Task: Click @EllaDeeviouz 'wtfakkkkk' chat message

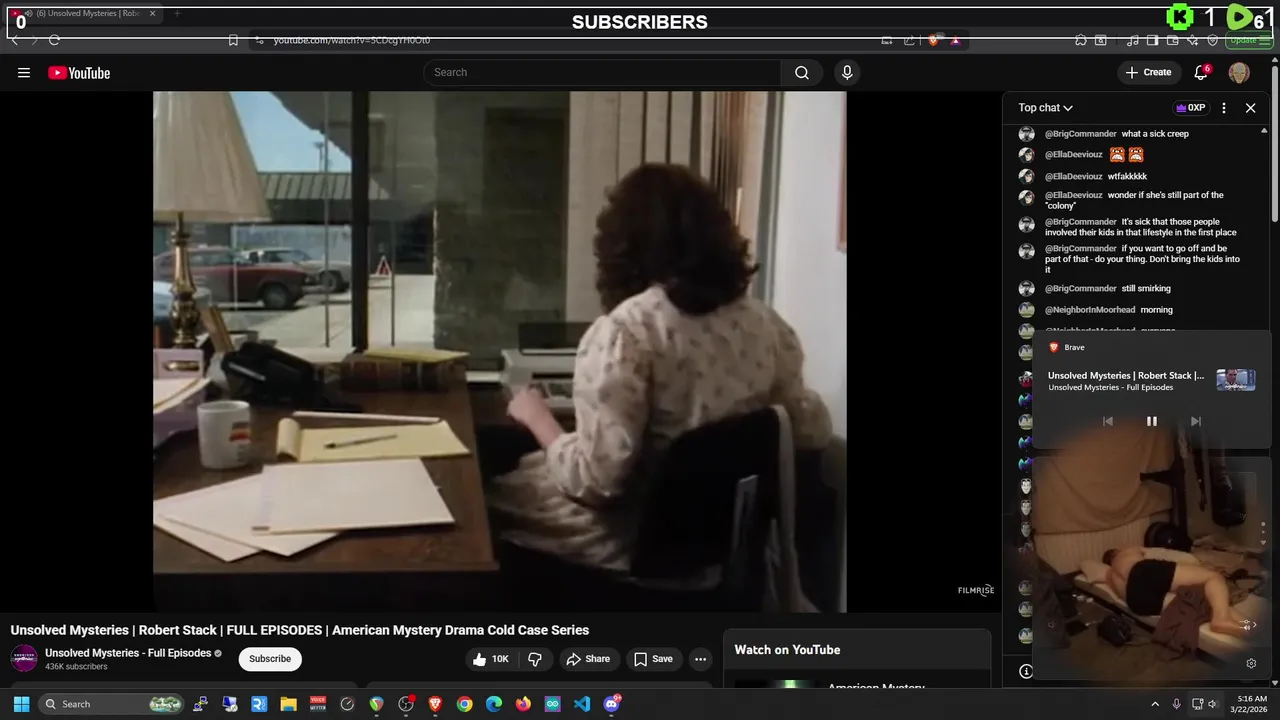Action: tap(1127, 176)
